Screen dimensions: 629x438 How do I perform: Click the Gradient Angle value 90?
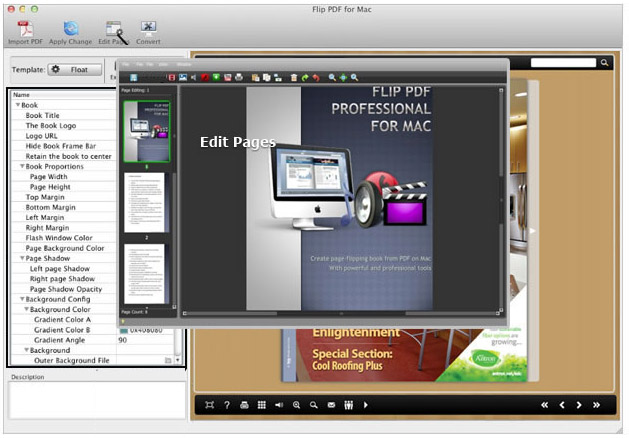tap(123, 340)
